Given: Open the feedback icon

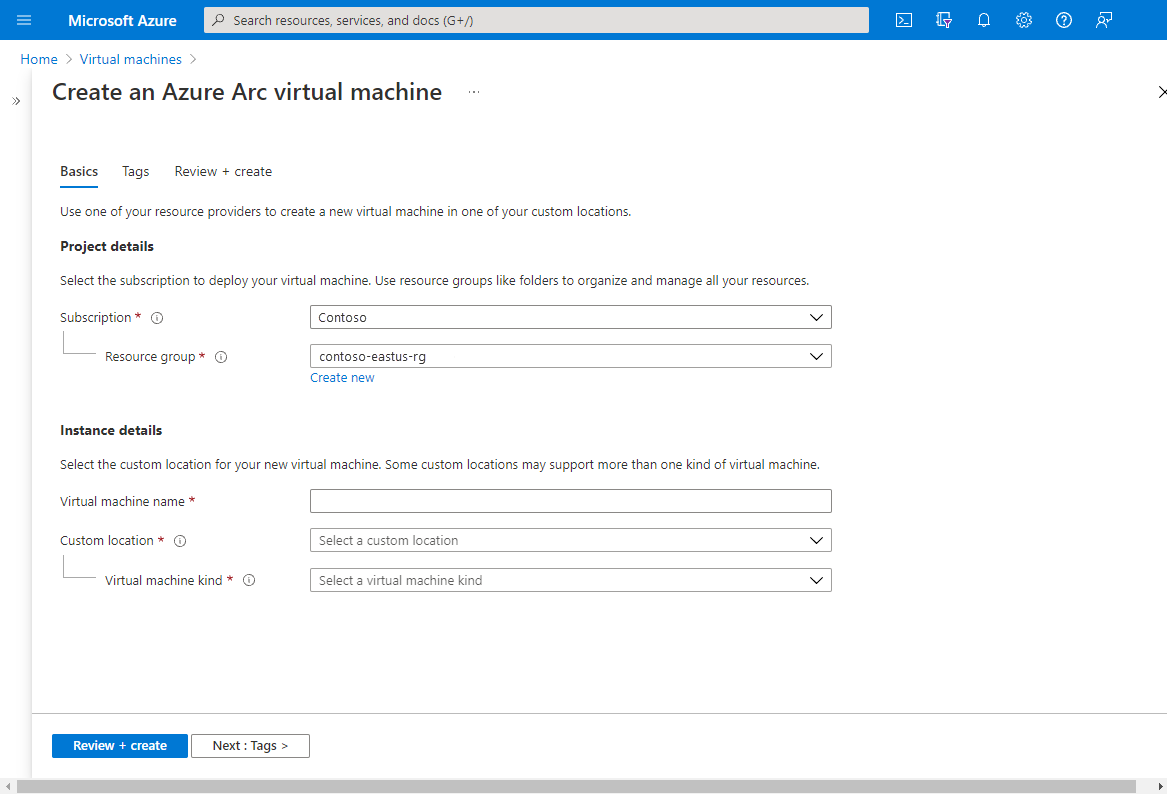Looking at the screenshot, I should tap(1104, 20).
